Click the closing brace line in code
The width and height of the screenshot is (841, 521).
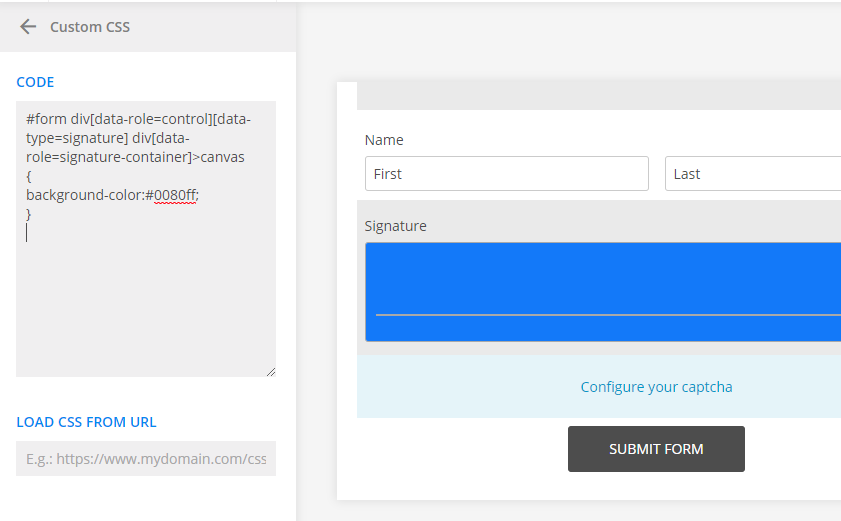(x=29, y=214)
